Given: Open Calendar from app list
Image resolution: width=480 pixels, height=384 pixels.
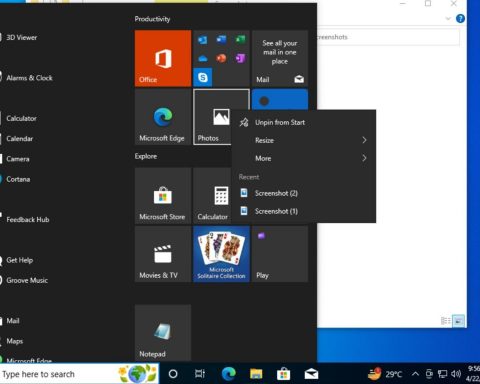Looking at the screenshot, I should [x=20, y=139].
